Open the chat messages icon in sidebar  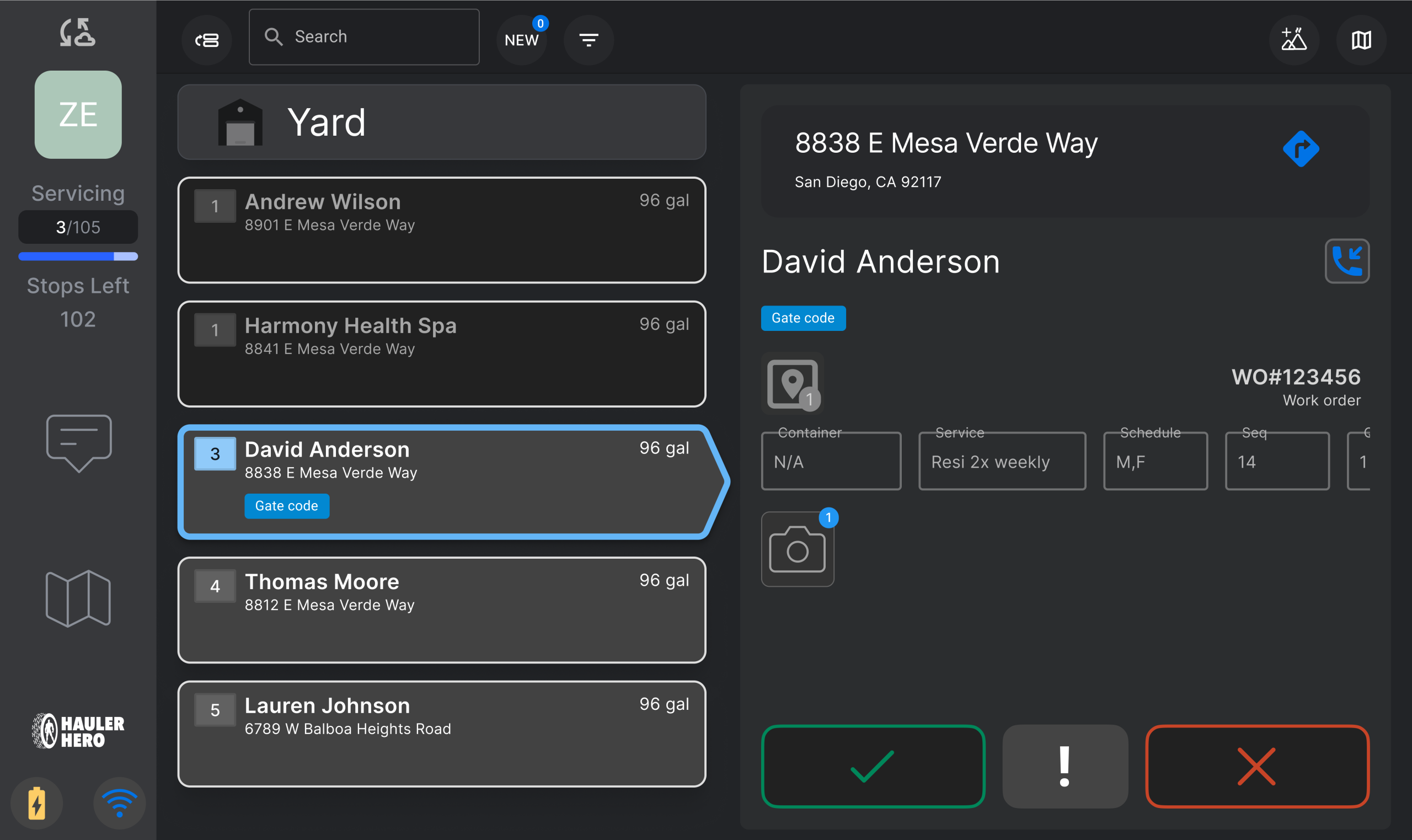click(79, 443)
